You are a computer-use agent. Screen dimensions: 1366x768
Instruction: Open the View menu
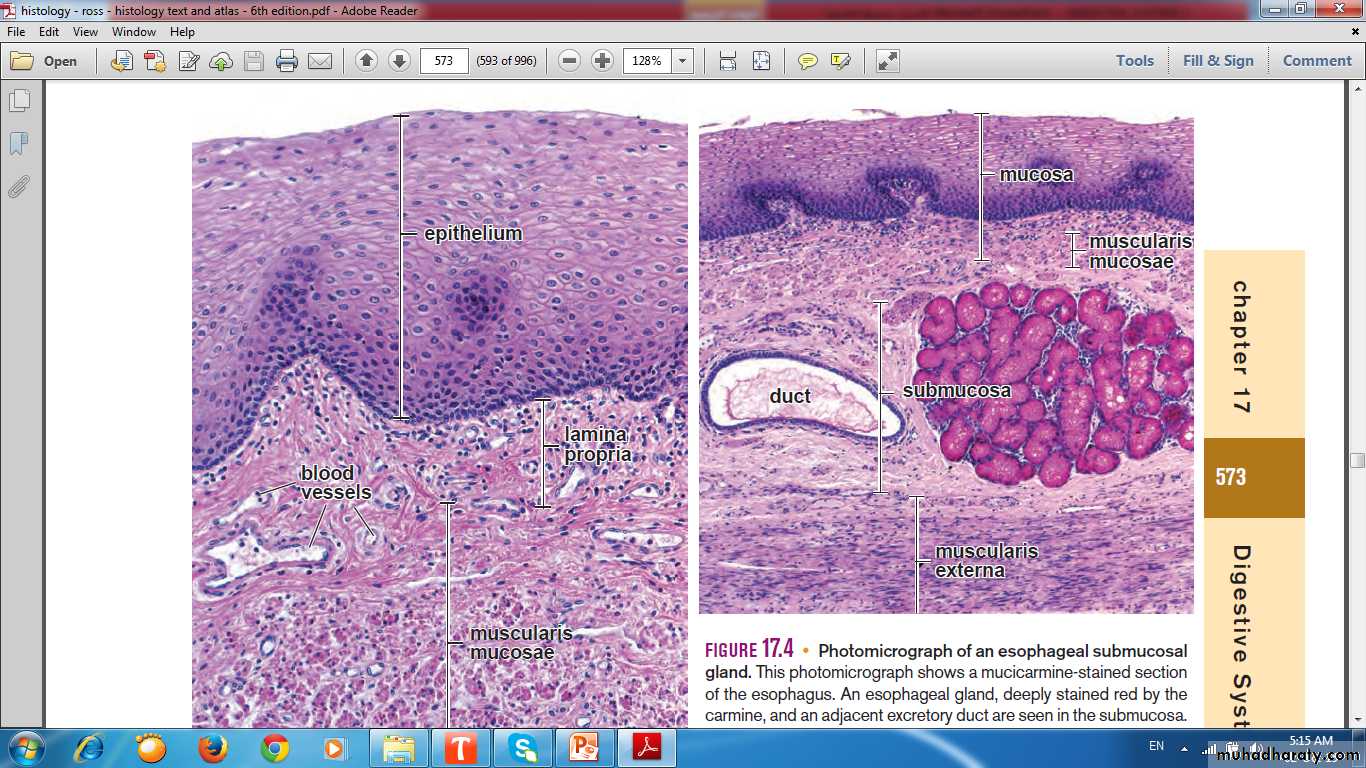85,32
